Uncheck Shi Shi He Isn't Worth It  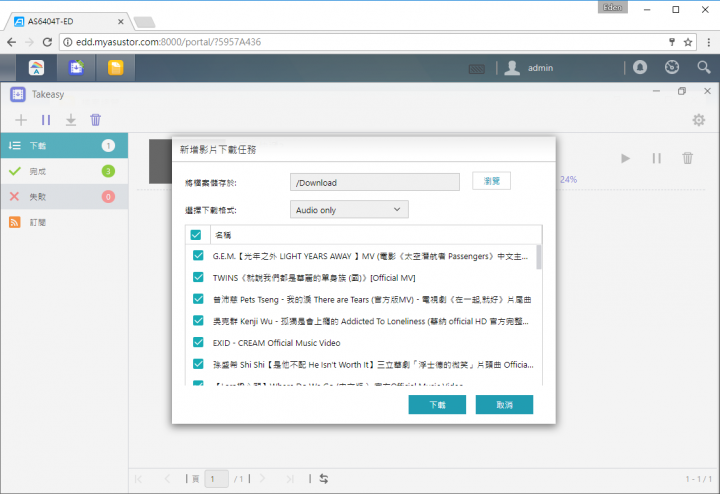pyautogui.click(x=198, y=364)
